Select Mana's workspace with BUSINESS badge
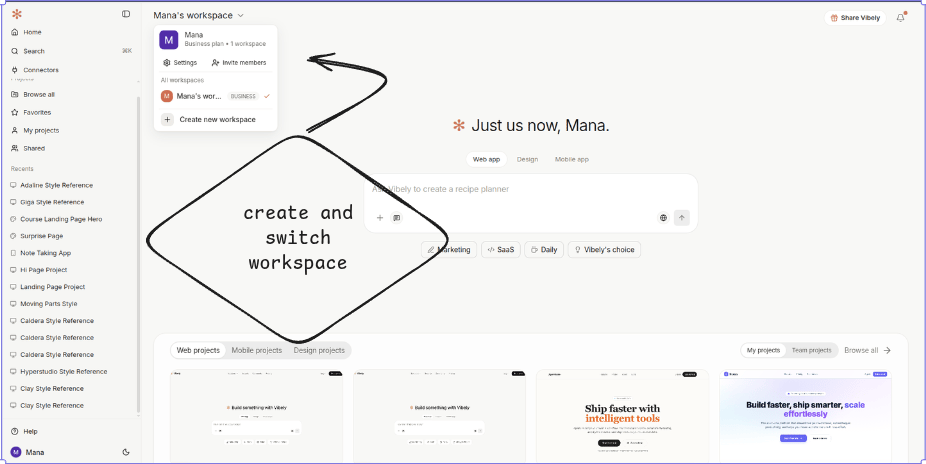 [x=216, y=96]
